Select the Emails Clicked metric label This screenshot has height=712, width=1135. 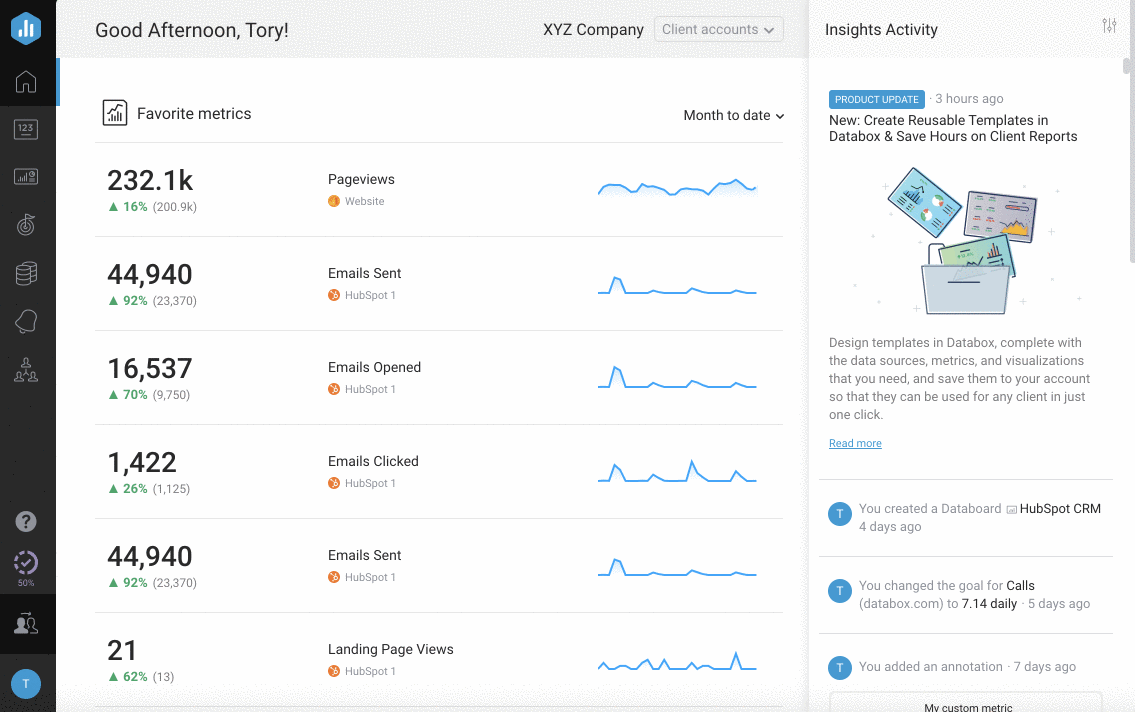pos(373,462)
